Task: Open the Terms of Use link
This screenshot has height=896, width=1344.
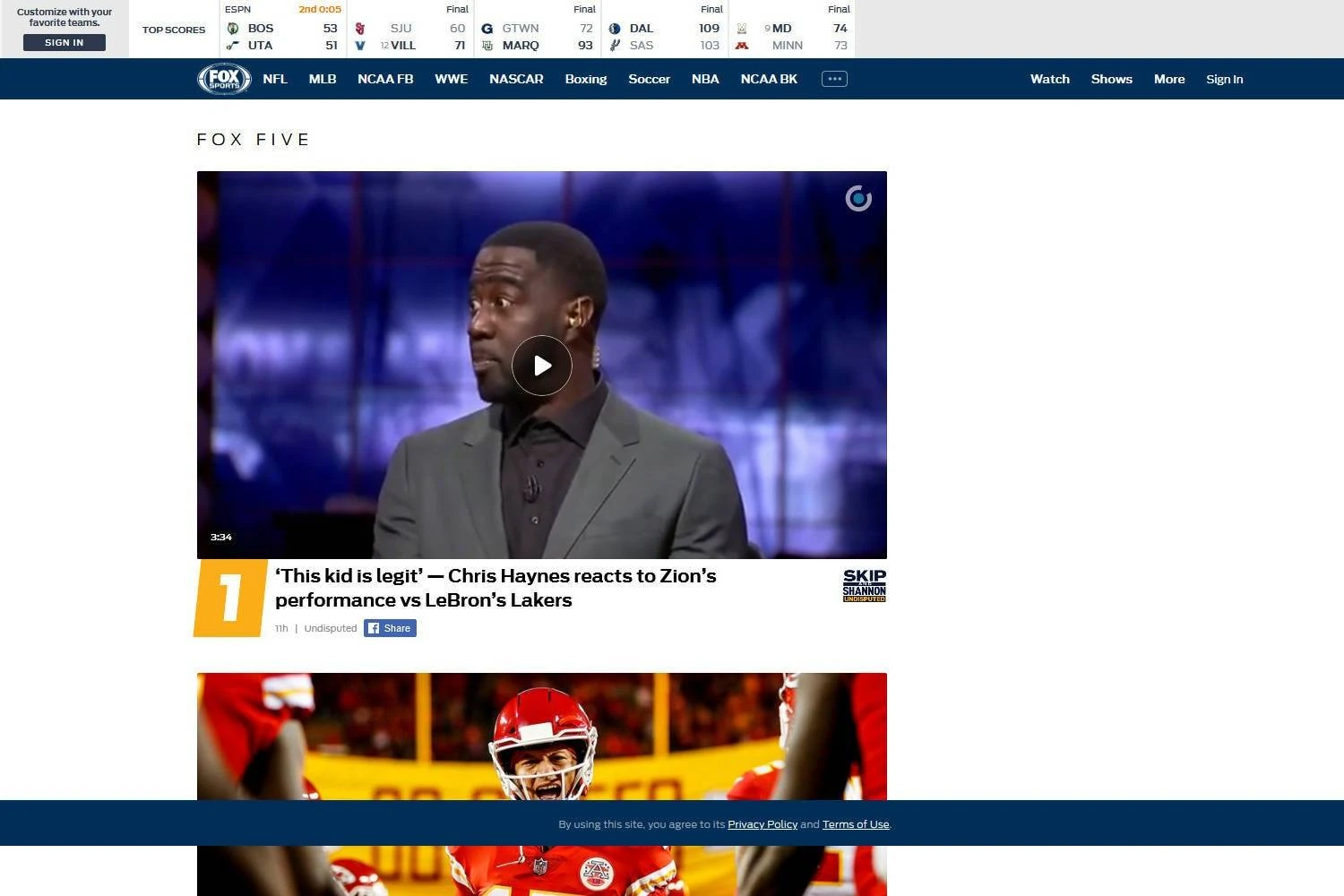Action: (x=856, y=824)
